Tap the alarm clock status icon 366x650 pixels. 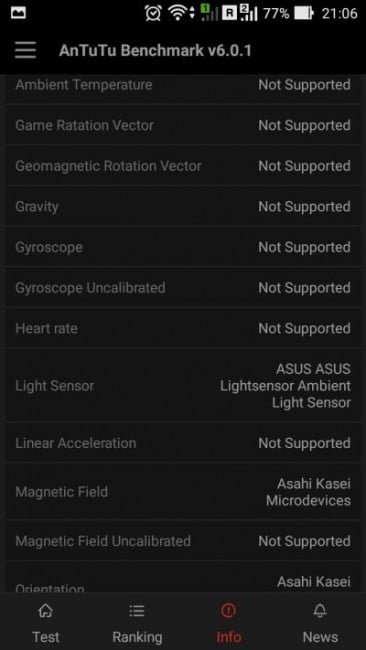153,13
